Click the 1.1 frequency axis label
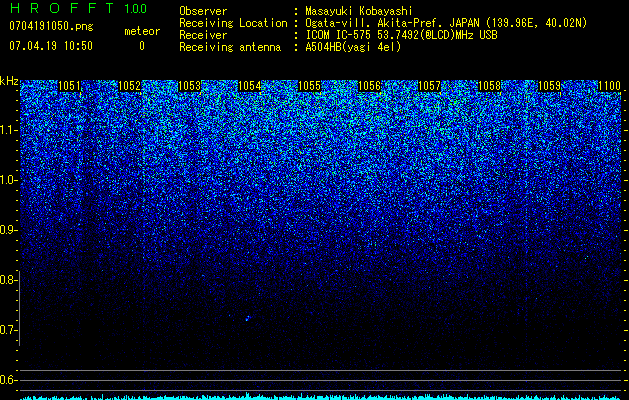629x400 pixels. 8,130
